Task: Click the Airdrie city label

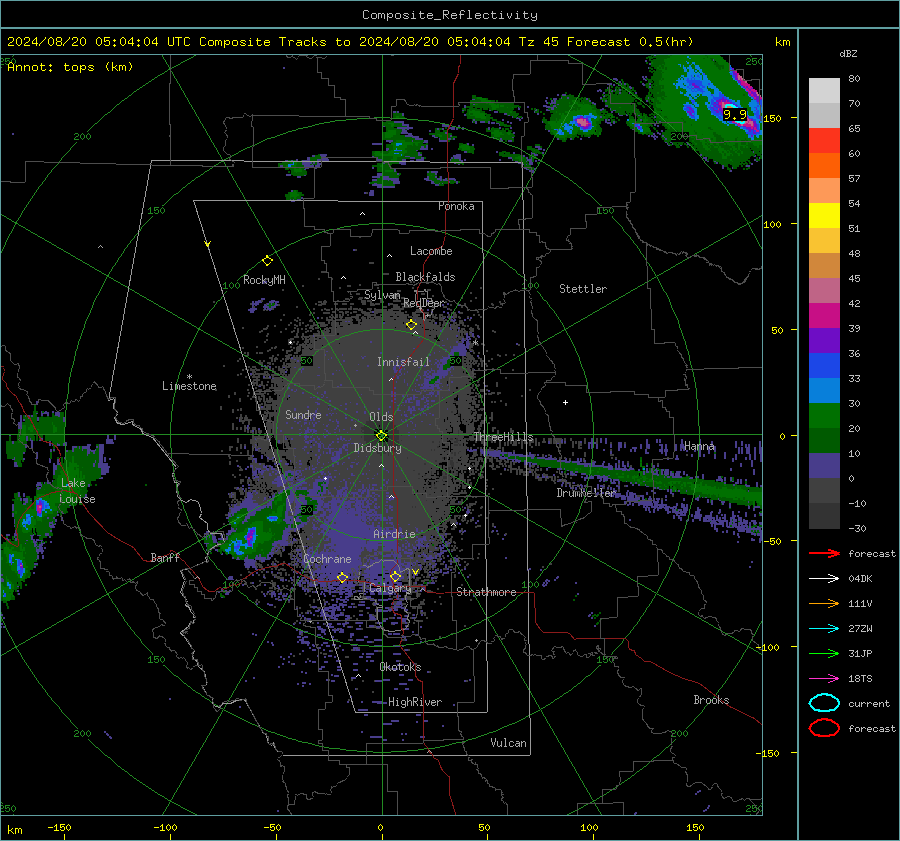Action: point(394,534)
